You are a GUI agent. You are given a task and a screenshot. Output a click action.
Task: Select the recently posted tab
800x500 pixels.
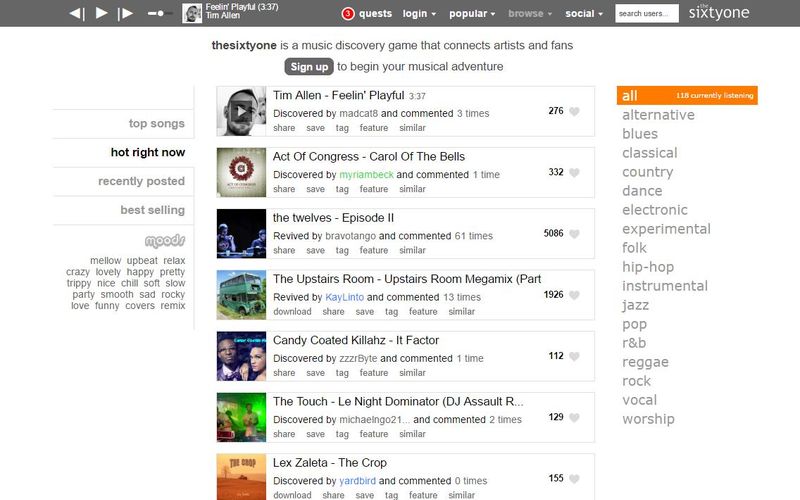coord(141,181)
